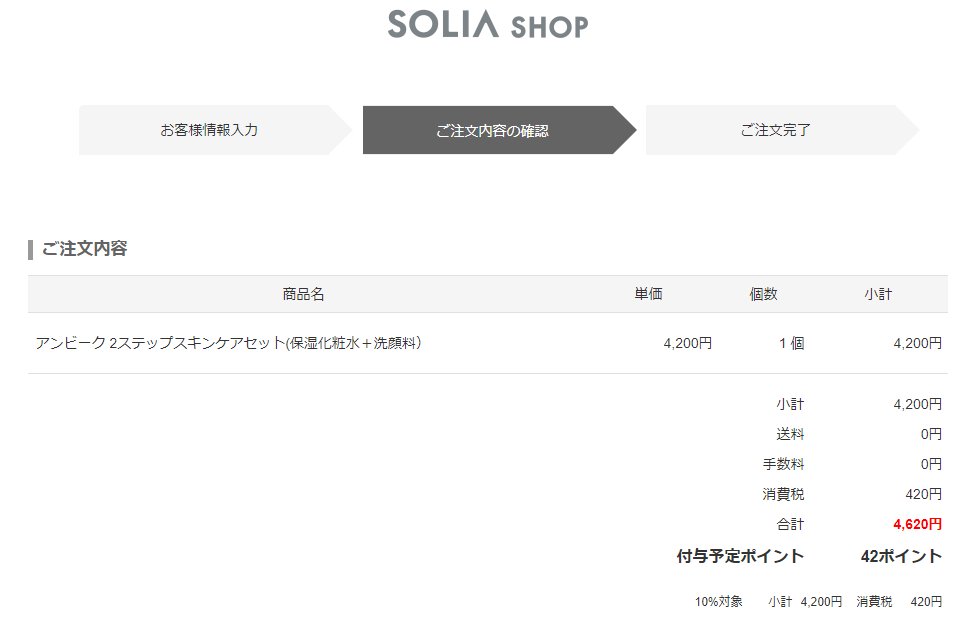Click the 手数料 label
The height and width of the screenshot is (637, 979).
tap(783, 464)
